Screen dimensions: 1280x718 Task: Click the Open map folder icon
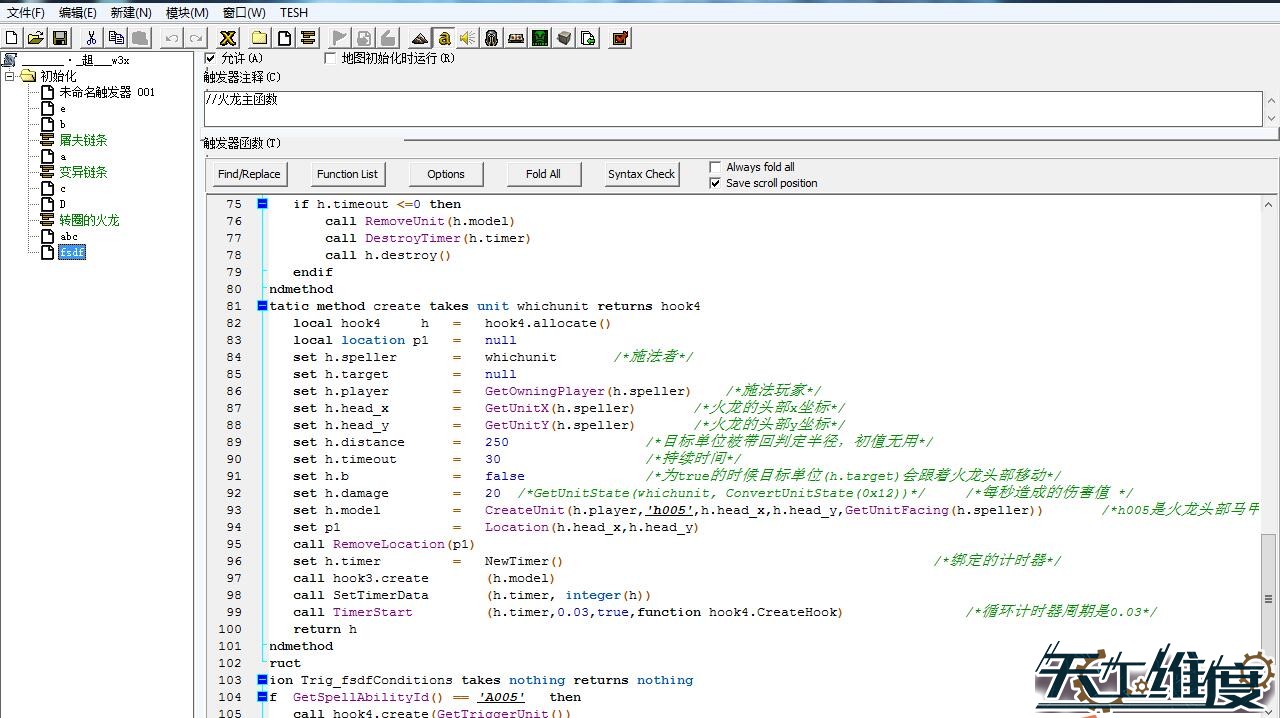coord(35,38)
